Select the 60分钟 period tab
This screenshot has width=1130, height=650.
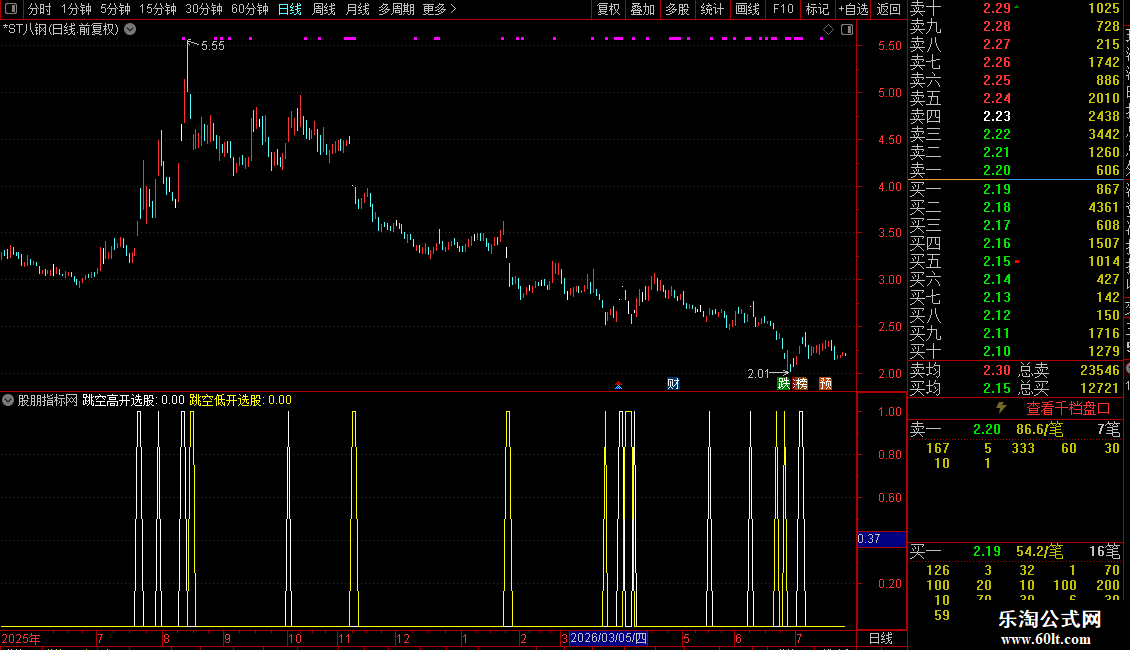[x=250, y=9]
